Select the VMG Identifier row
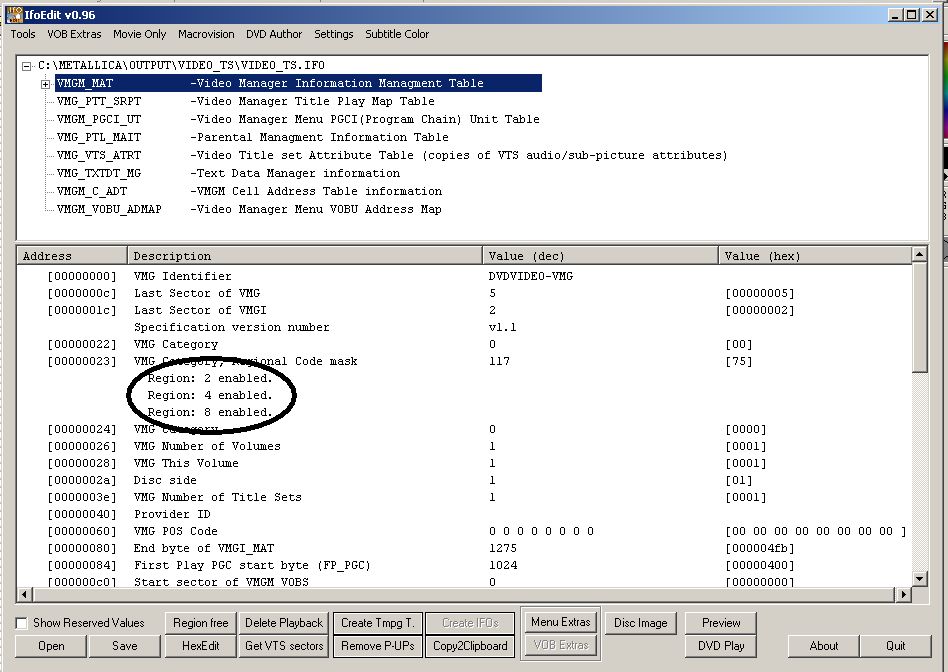Image resolution: width=948 pixels, height=672 pixels. [x=464, y=276]
